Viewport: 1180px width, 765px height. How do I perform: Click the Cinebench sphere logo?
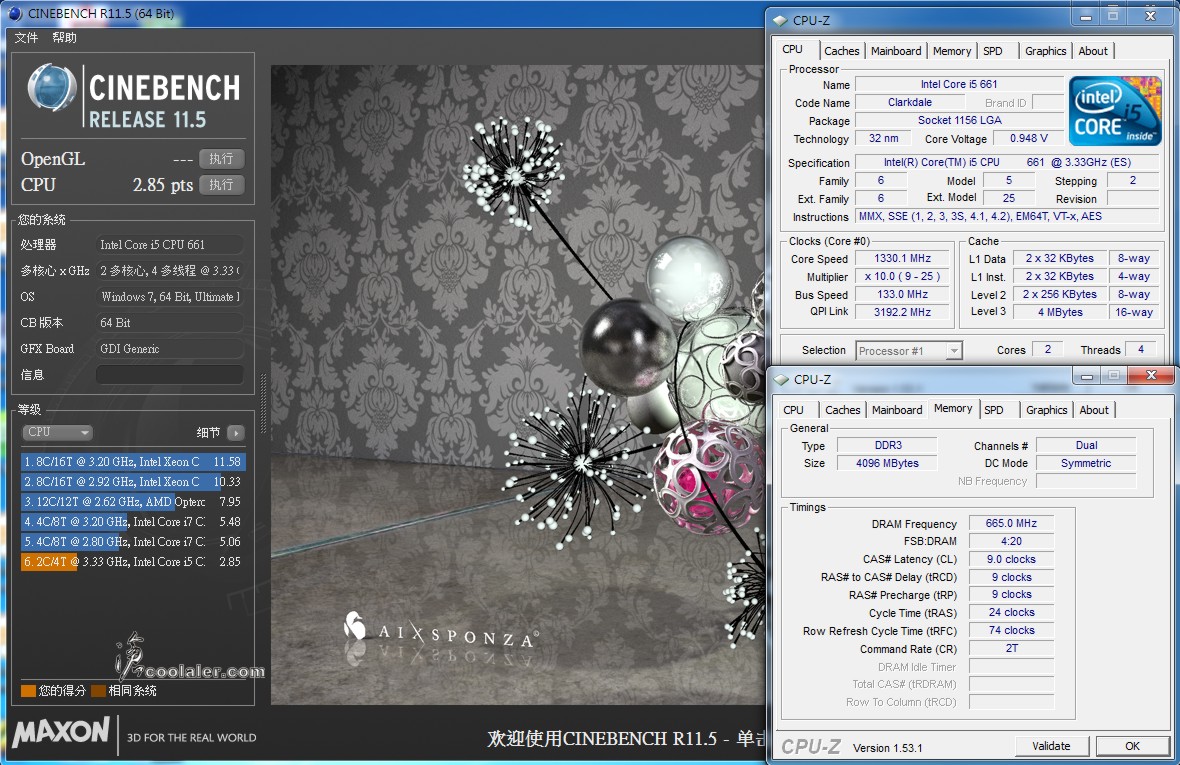click(52, 88)
